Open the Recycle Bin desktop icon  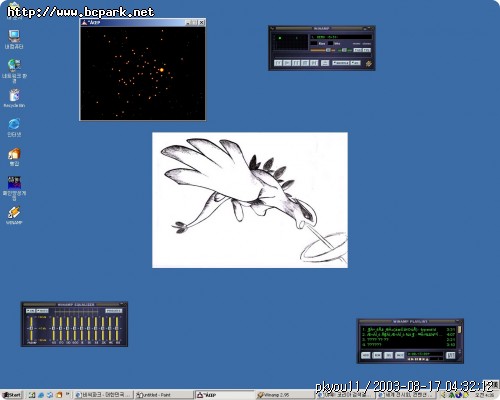(14, 98)
